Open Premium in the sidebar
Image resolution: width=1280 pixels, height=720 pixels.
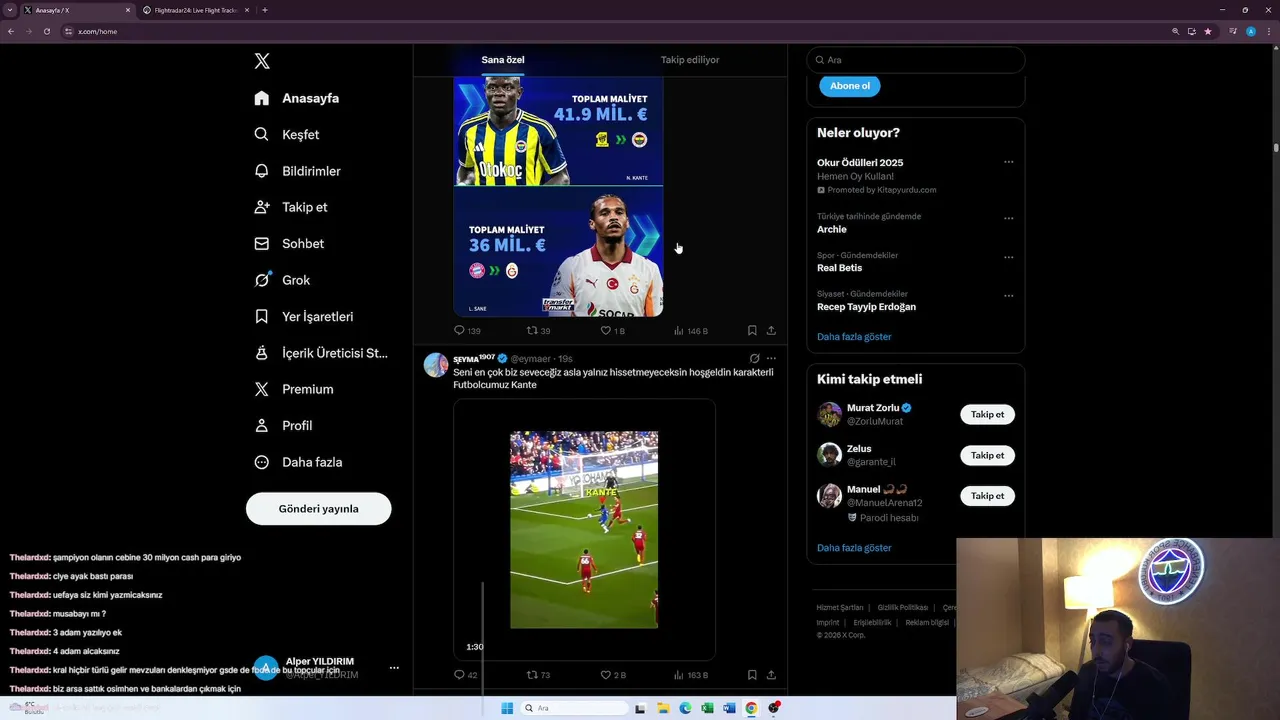pyautogui.click(x=294, y=389)
